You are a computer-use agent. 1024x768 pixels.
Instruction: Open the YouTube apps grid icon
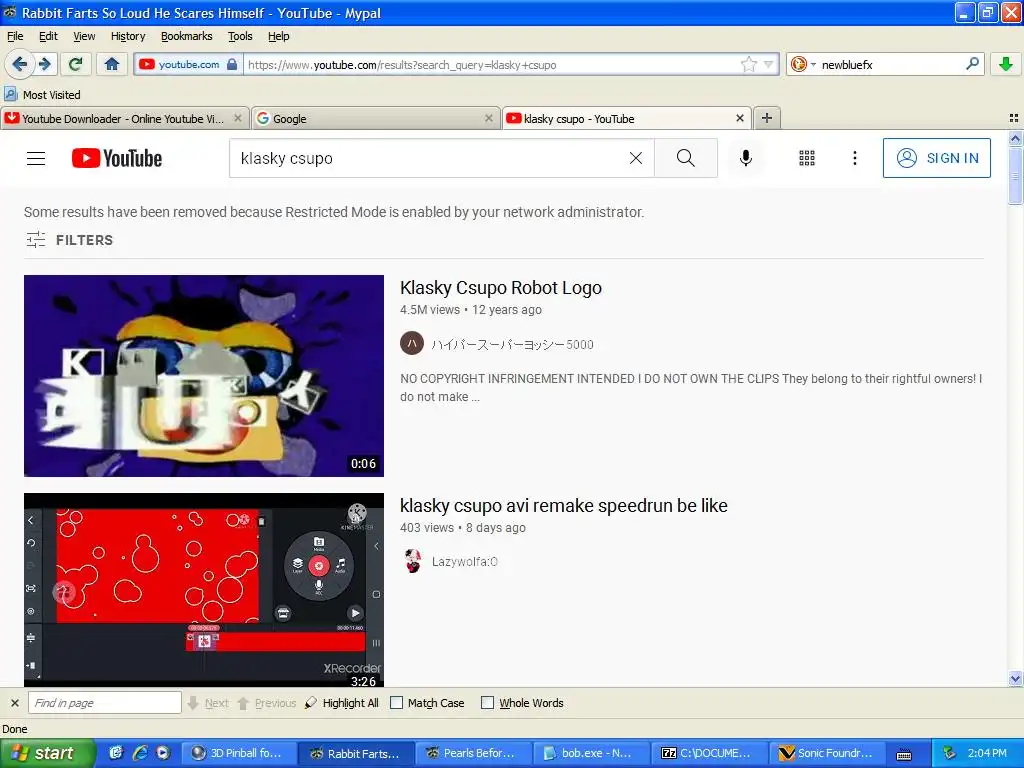coord(807,158)
